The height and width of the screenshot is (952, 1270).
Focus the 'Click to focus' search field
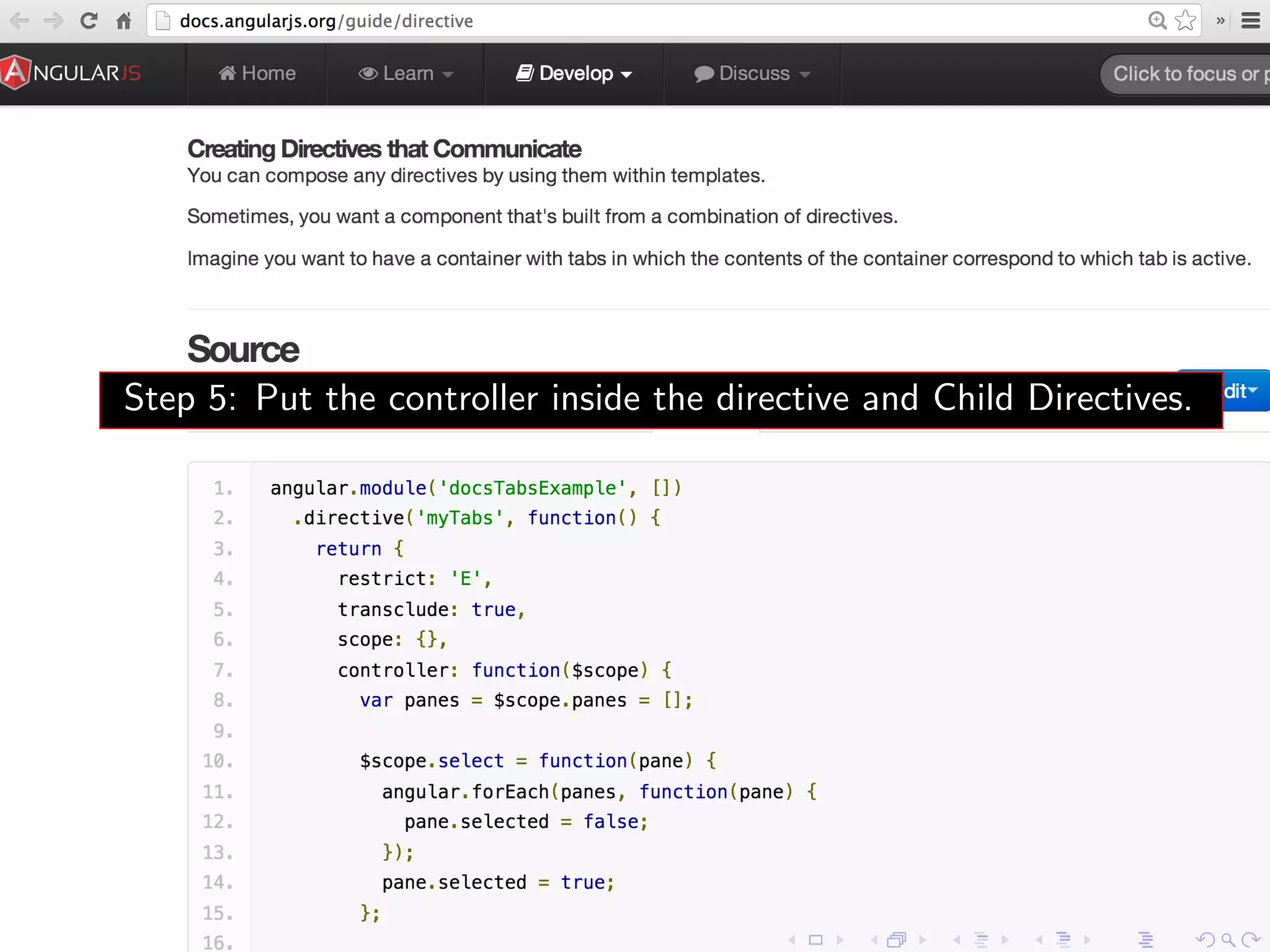tap(1185, 74)
